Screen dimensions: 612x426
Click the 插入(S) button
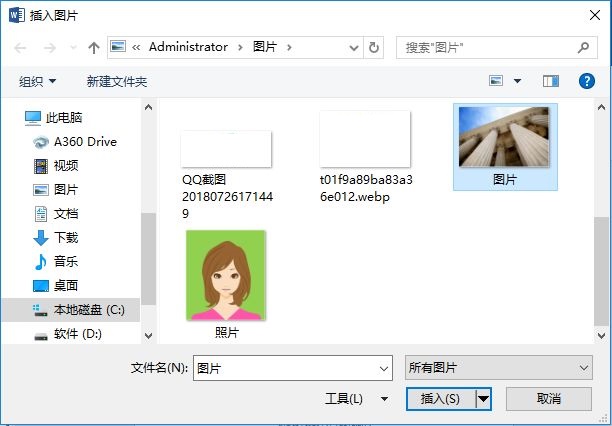point(440,399)
